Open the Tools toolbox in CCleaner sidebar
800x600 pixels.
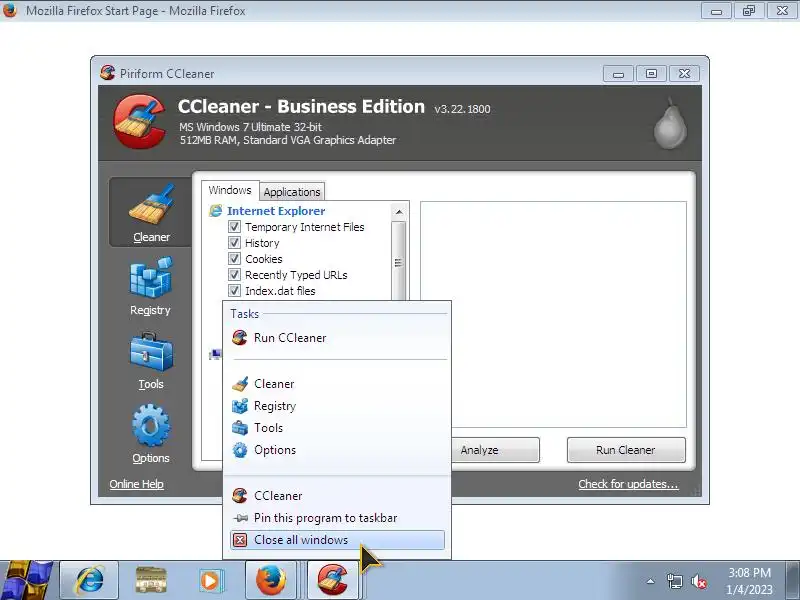(x=151, y=361)
